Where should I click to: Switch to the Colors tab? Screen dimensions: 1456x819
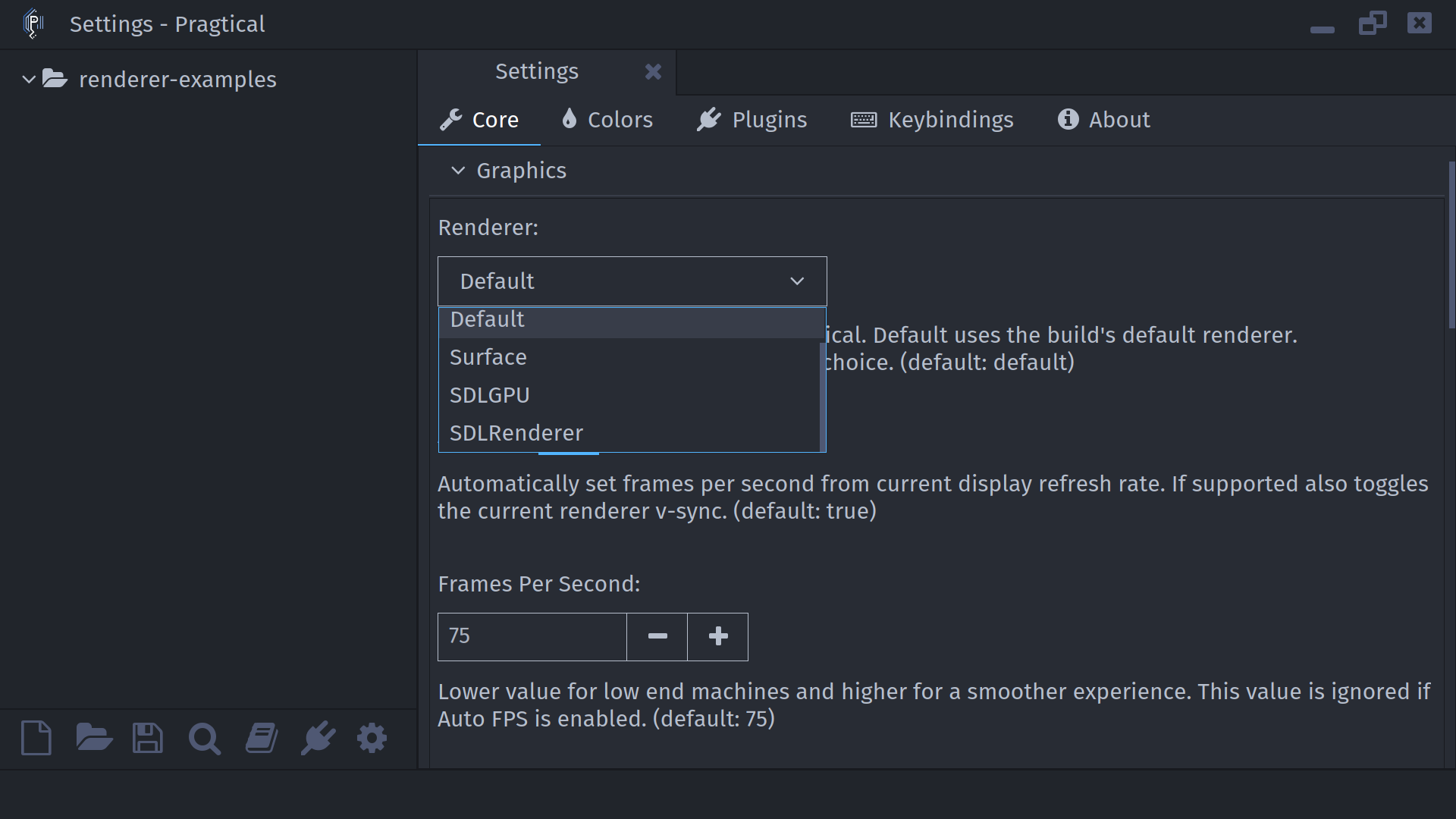(x=607, y=120)
